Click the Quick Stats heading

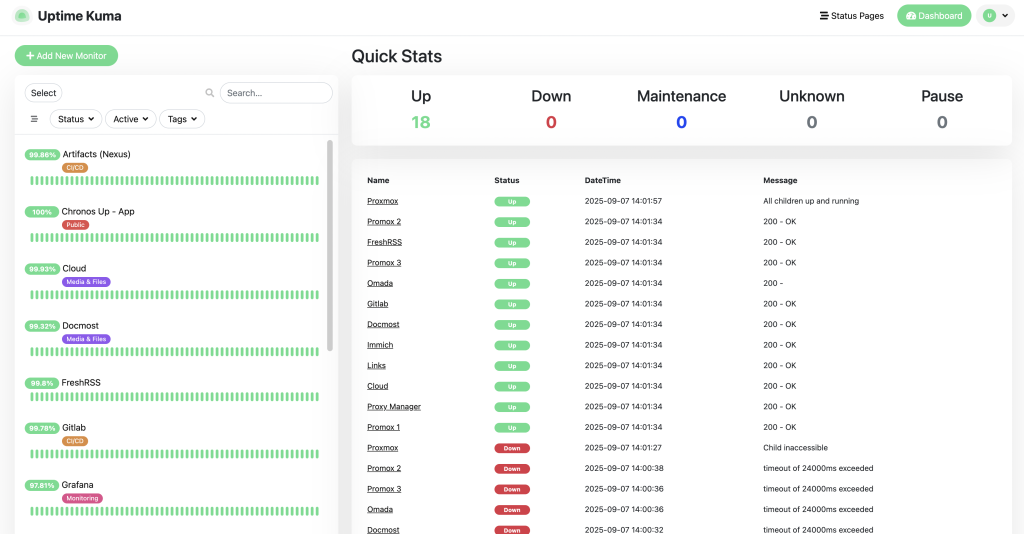397,56
